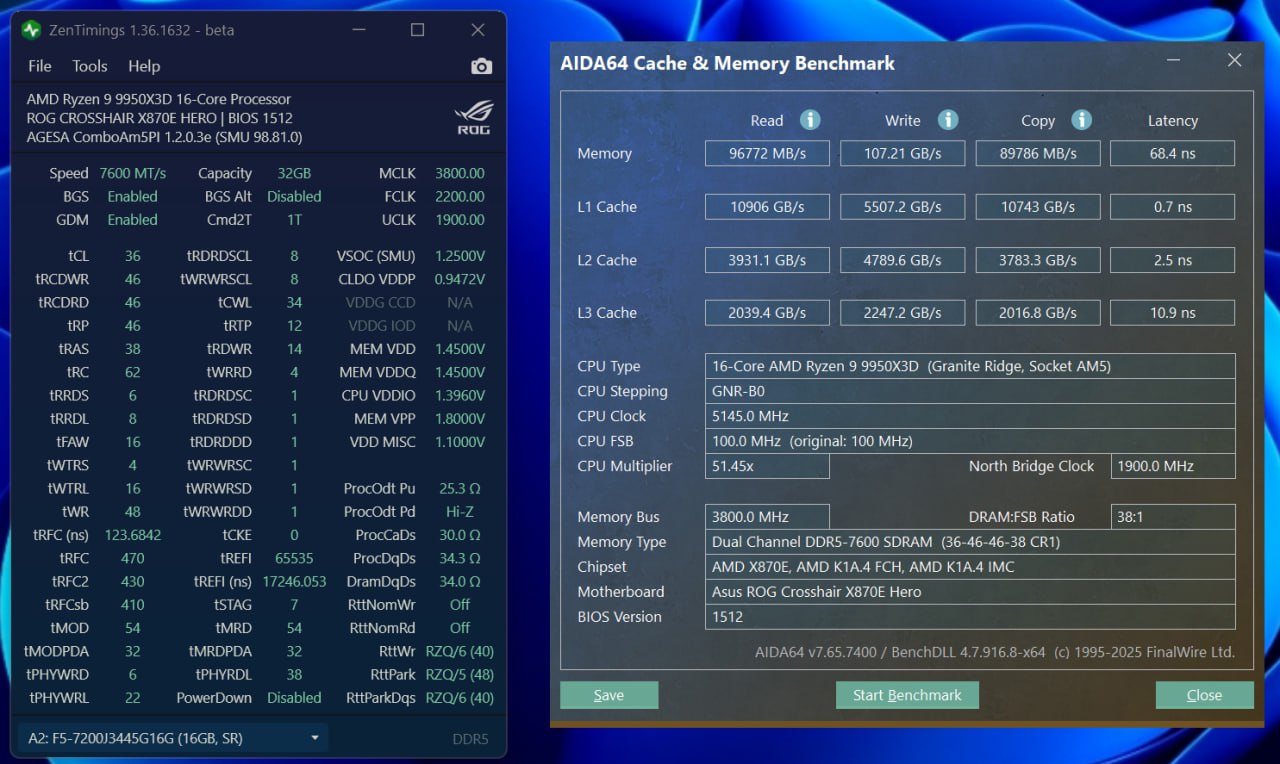
Task: Click CPU Stepping value GNR-B0
Action: coord(970,391)
